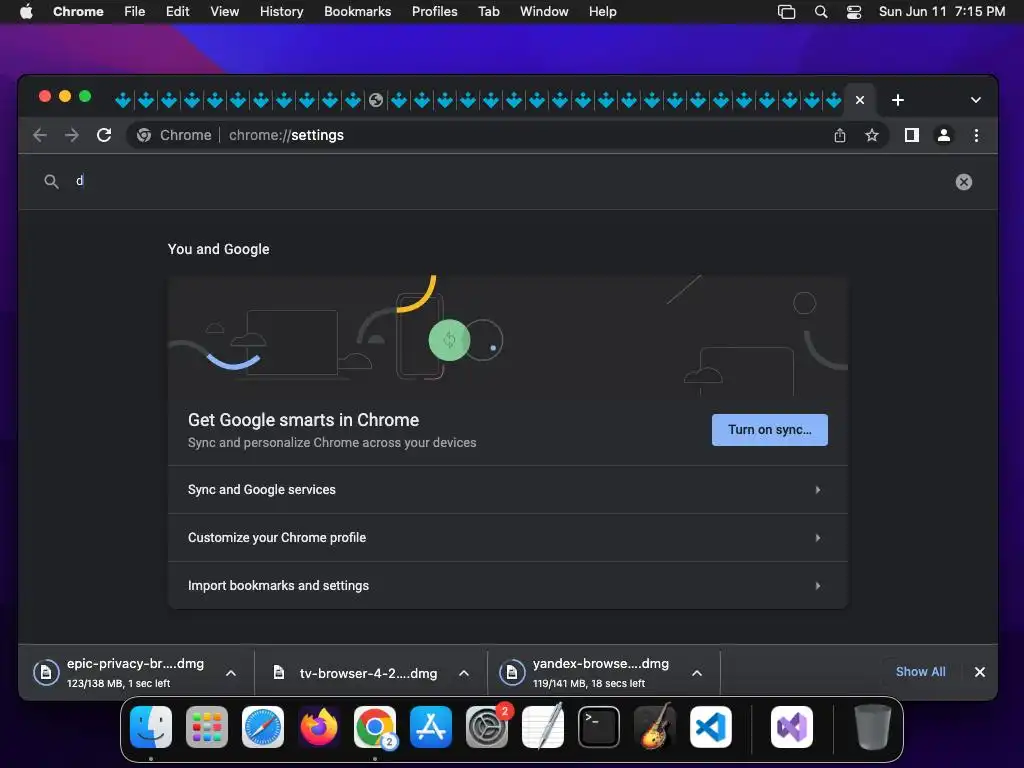Open Visual Studio purple icon in Dock
Screen dimensions: 1024x768
(792, 727)
